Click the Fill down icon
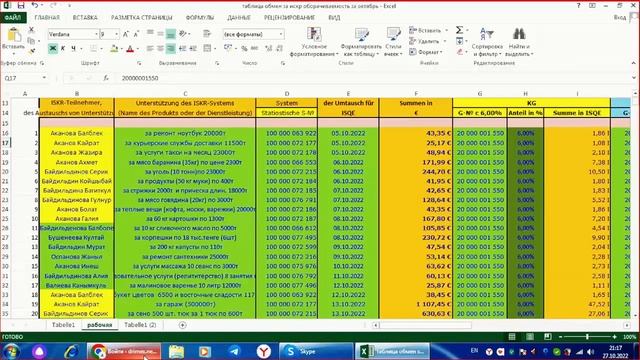The image size is (640, 360). click(x=460, y=41)
